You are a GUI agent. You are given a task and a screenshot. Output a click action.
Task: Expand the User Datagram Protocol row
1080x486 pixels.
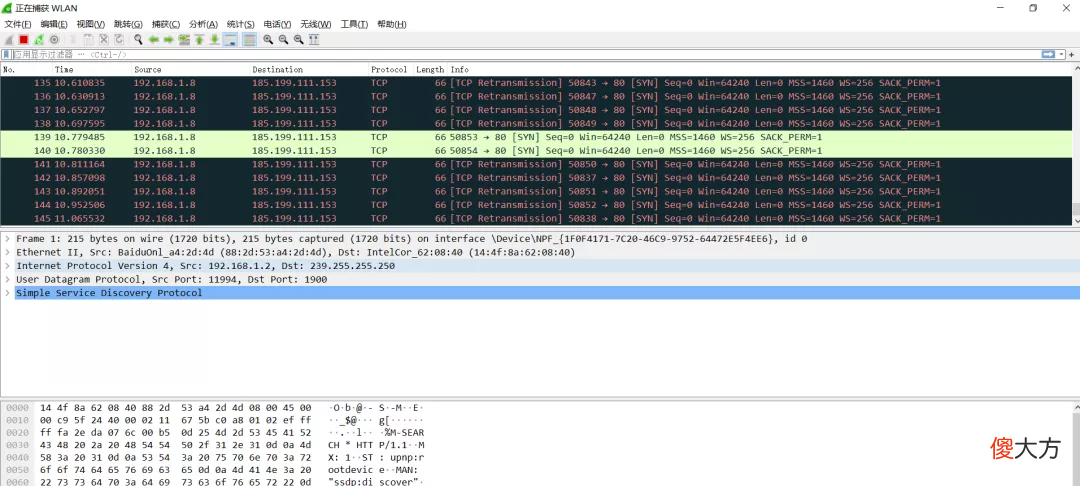6,279
